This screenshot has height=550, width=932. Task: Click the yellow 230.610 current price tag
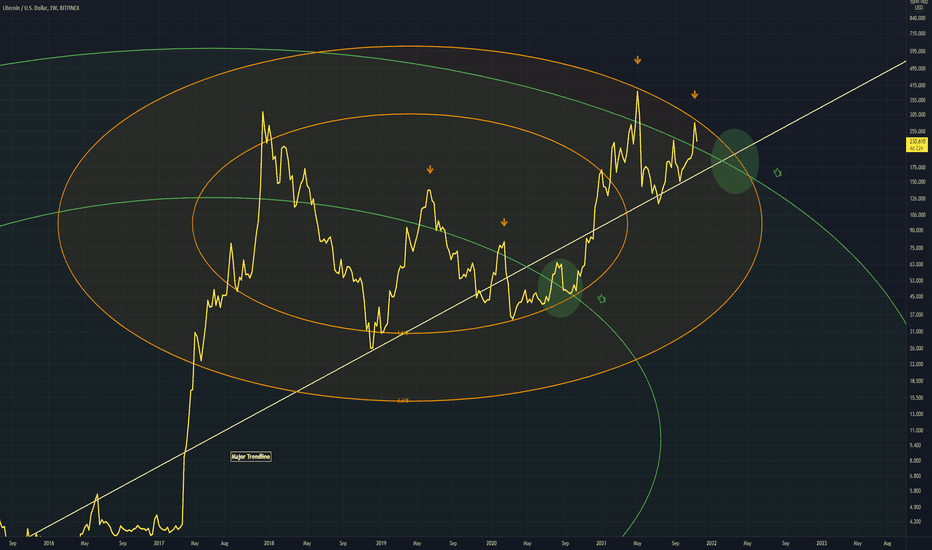[x=917, y=144]
